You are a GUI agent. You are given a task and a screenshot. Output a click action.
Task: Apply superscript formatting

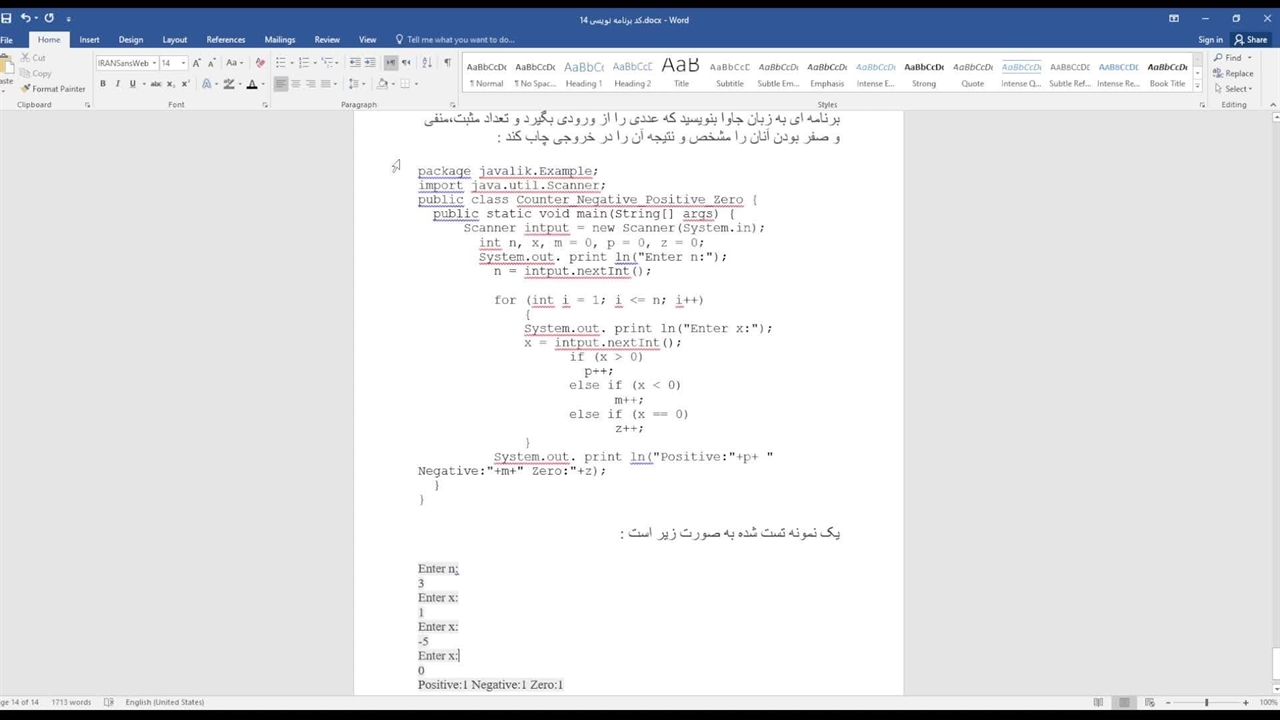tap(186, 84)
